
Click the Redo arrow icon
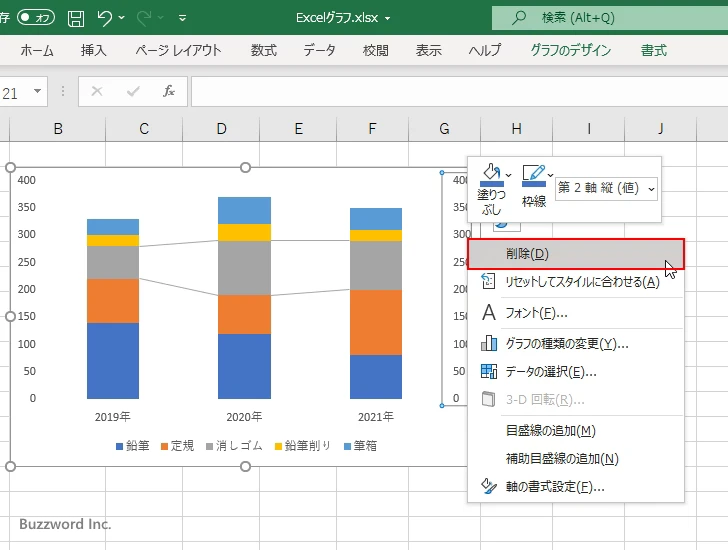144,18
